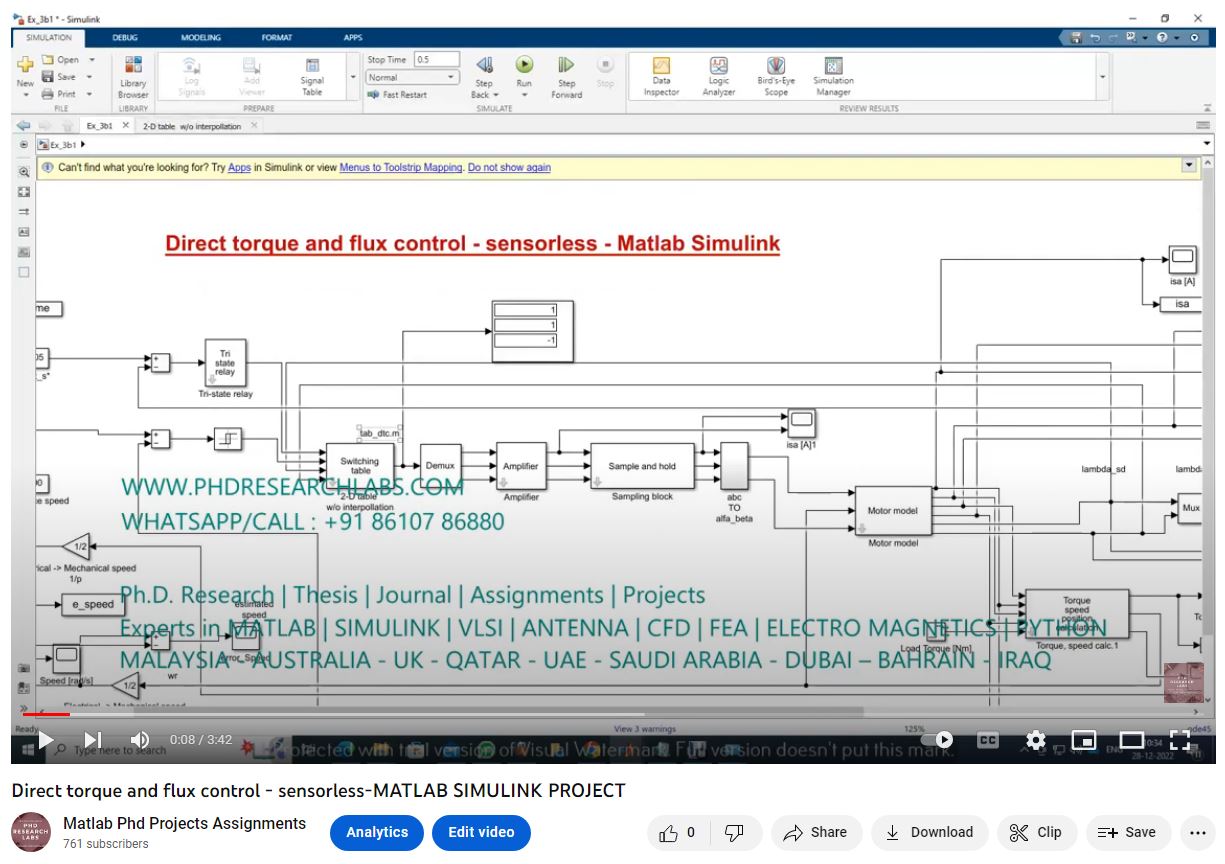Navigate back with blue arrow
The width and height of the screenshot is (1225, 864).
(23, 126)
